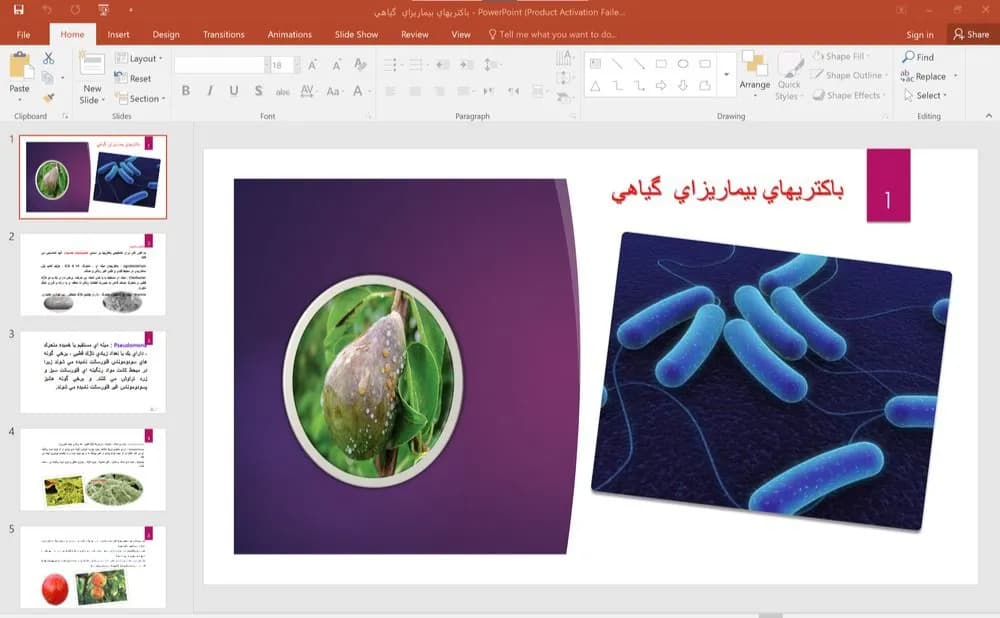Align text right
Viewport: 1000px width, 618px height.
tap(439, 91)
